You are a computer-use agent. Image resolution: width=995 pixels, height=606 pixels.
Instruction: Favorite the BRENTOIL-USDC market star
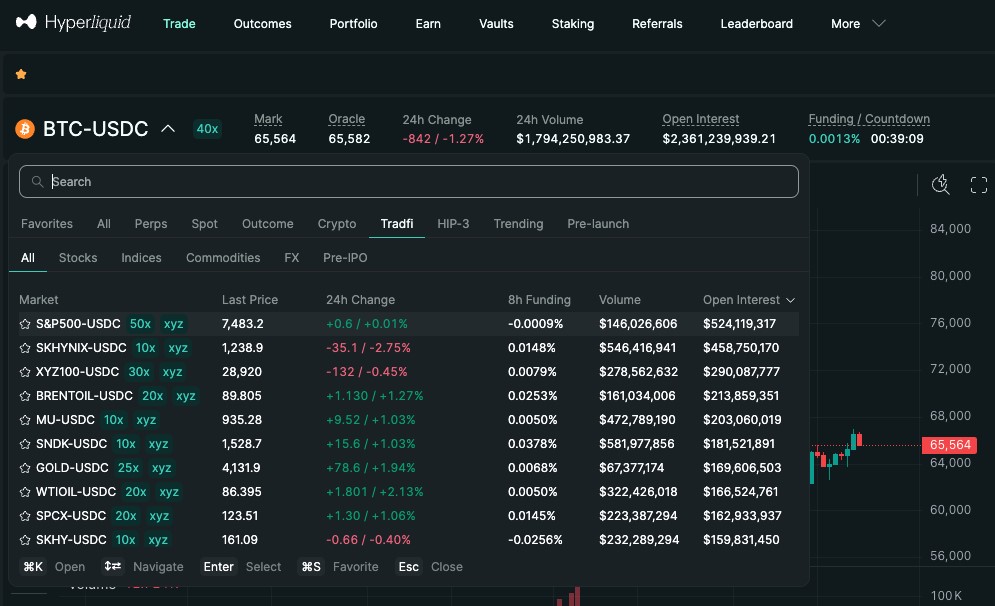pos(25,397)
